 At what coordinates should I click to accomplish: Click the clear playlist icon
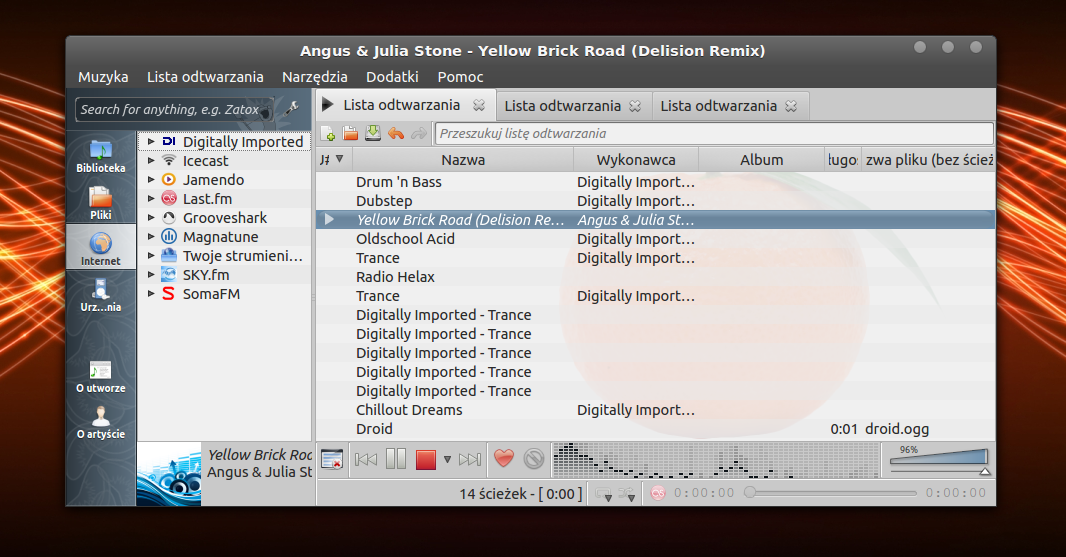[x=332, y=460]
